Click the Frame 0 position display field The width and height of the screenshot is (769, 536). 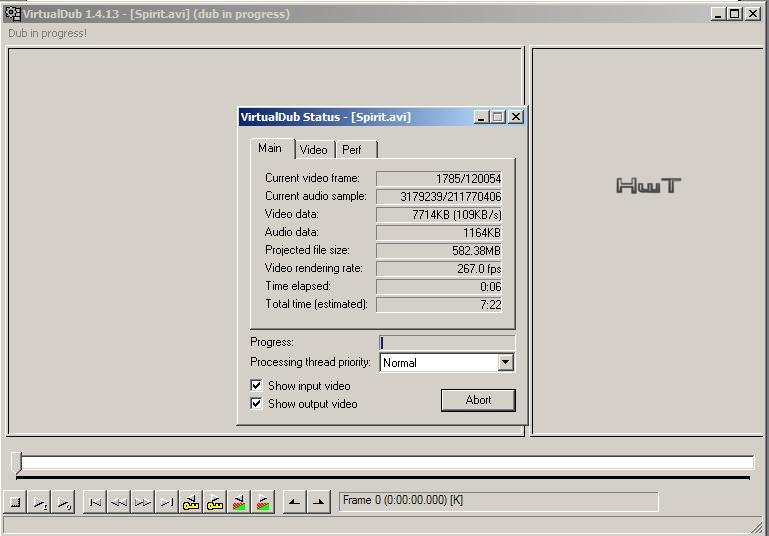(x=498, y=501)
